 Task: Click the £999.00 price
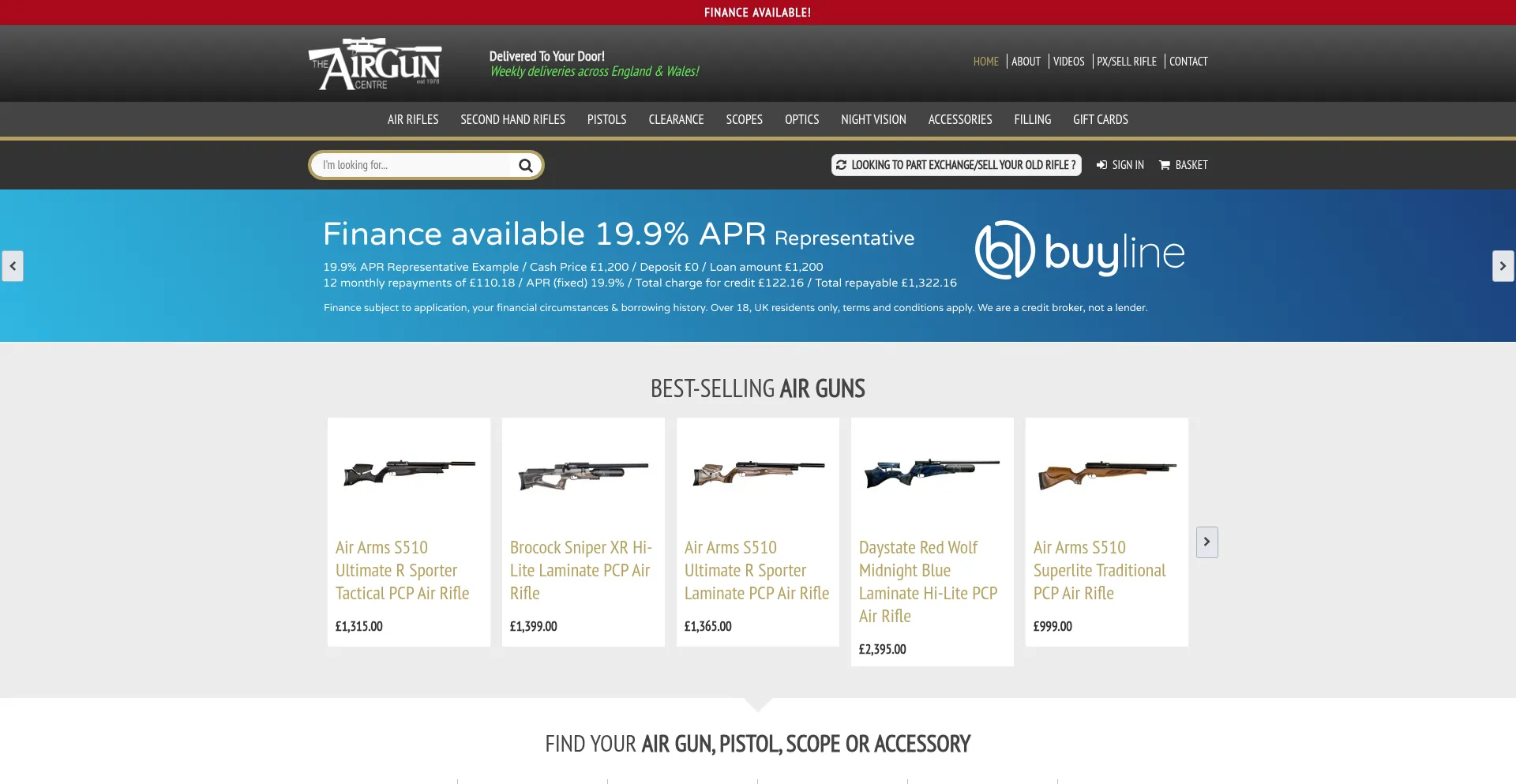point(1053,626)
